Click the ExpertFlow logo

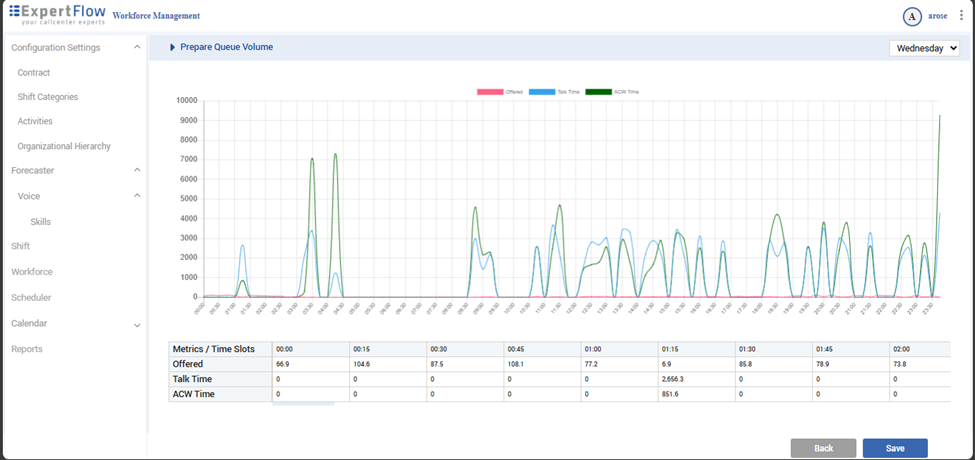(57, 14)
